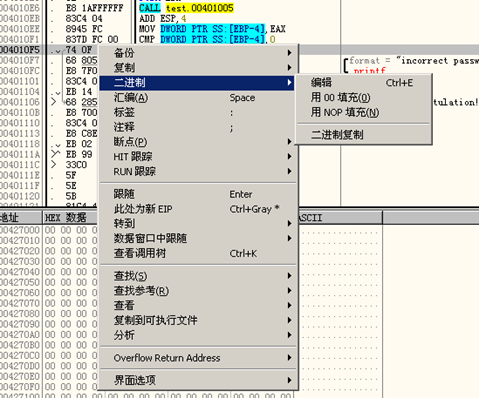Screen dimensions: 479x398
Task: Open 数据窗口中跟随 submenu
Action: [197, 238]
